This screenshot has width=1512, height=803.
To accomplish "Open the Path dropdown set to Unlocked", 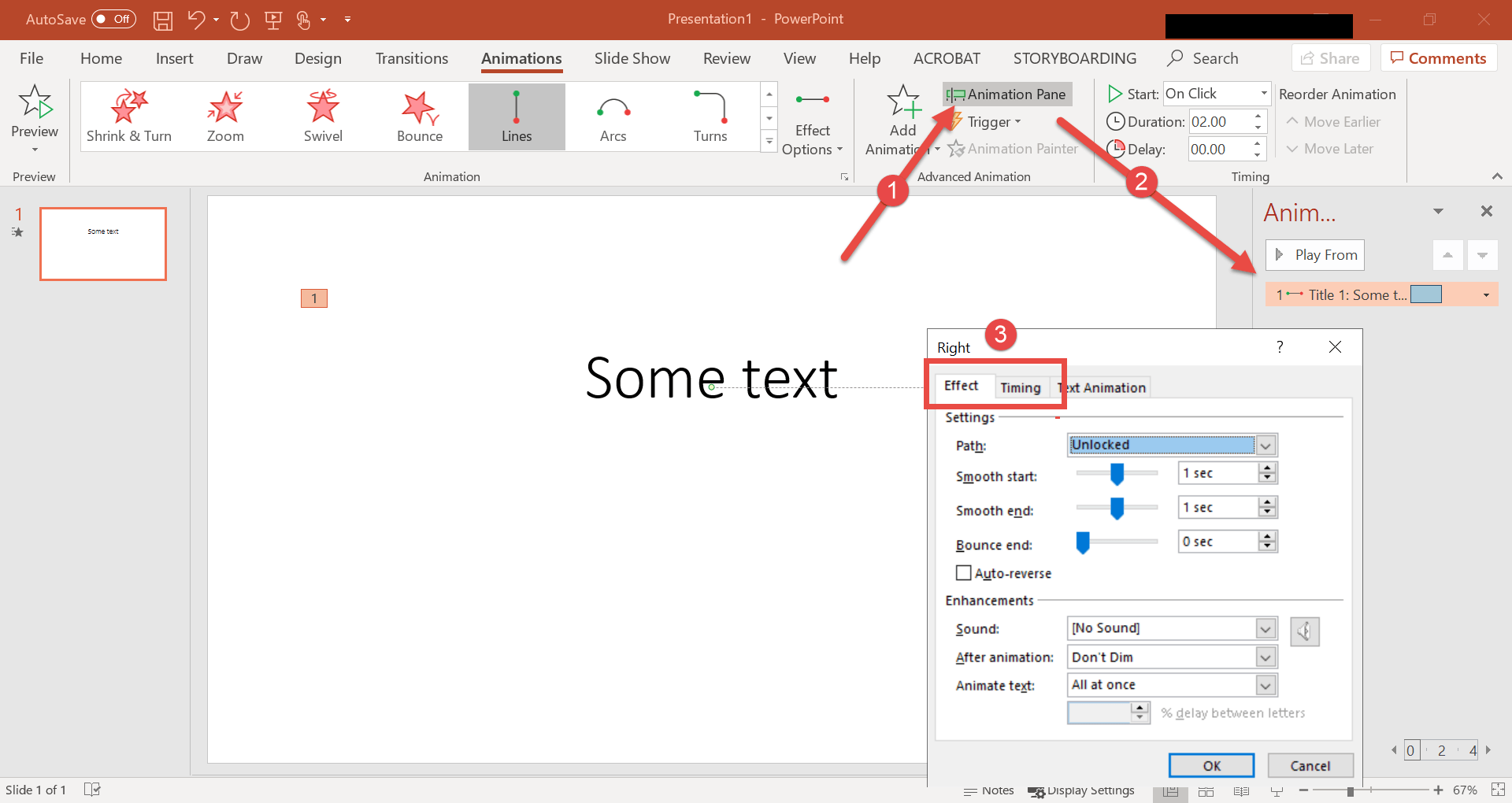I will pos(1265,446).
